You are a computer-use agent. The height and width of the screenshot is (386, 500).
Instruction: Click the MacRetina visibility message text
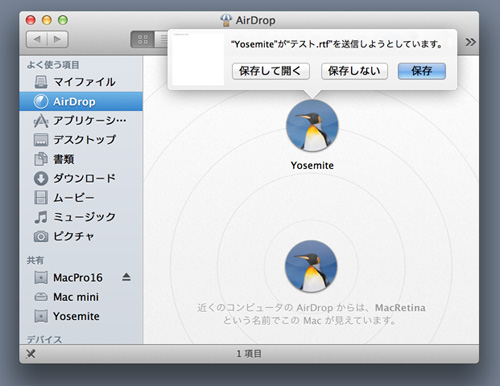(x=311, y=314)
